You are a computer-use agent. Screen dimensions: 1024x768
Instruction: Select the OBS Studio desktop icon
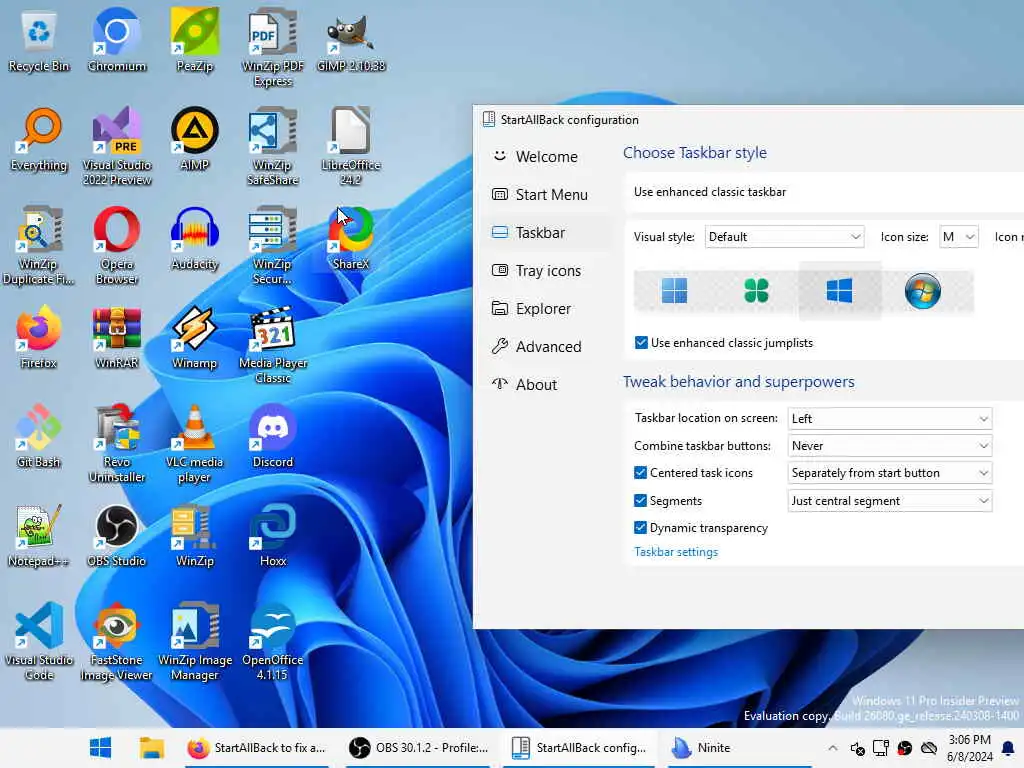117,536
